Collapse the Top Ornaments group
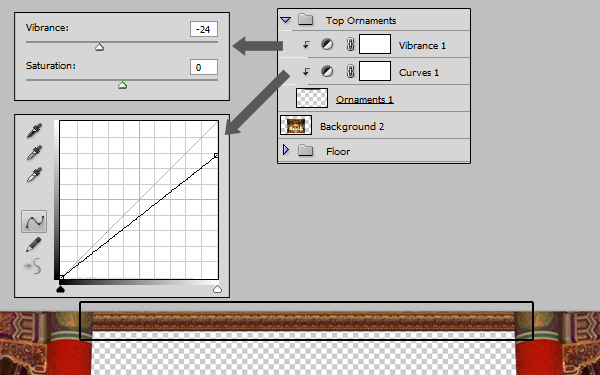 click(x=285, y=20)
